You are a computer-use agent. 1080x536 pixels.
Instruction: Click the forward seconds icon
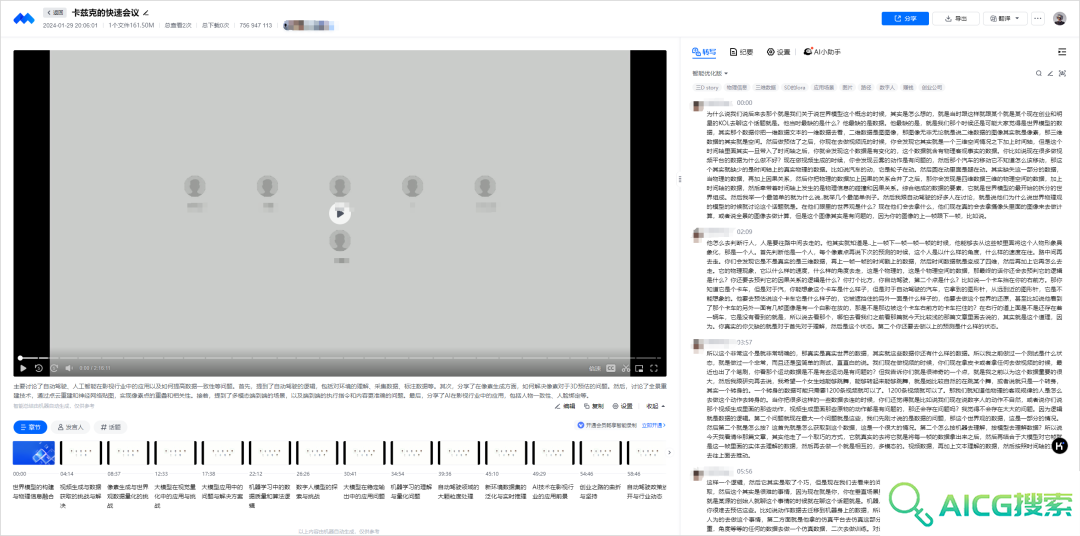(54, 369)
